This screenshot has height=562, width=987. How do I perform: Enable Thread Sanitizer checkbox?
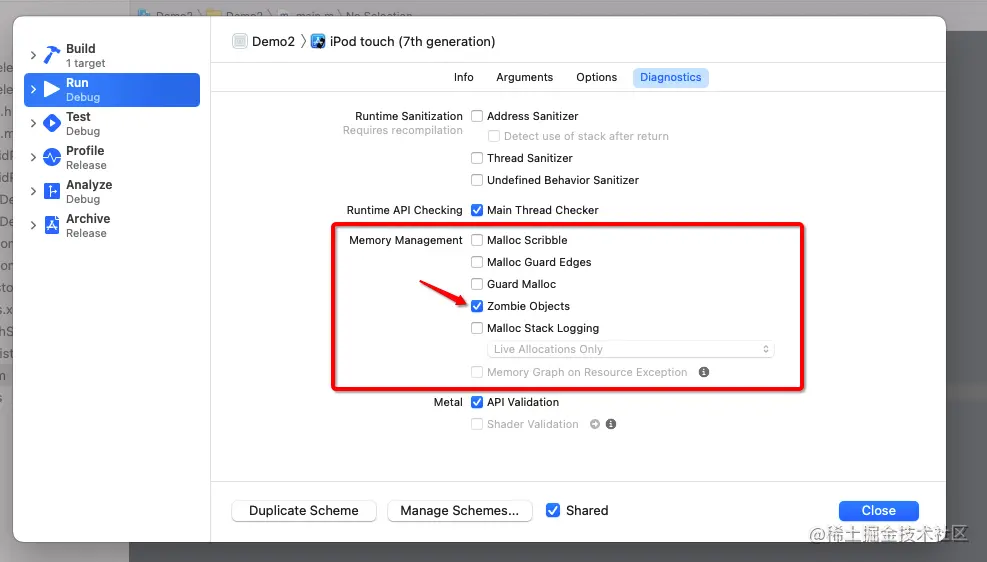pos(477,158)
